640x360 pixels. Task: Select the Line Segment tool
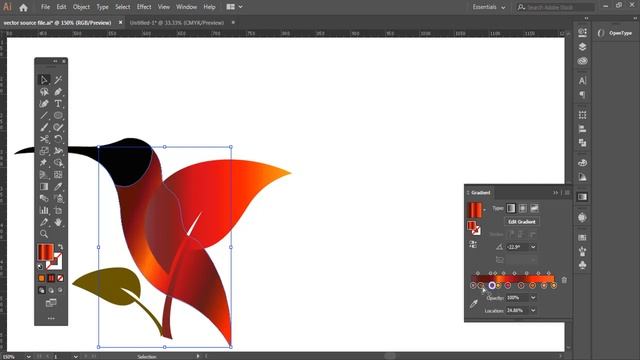coord(44,116)
